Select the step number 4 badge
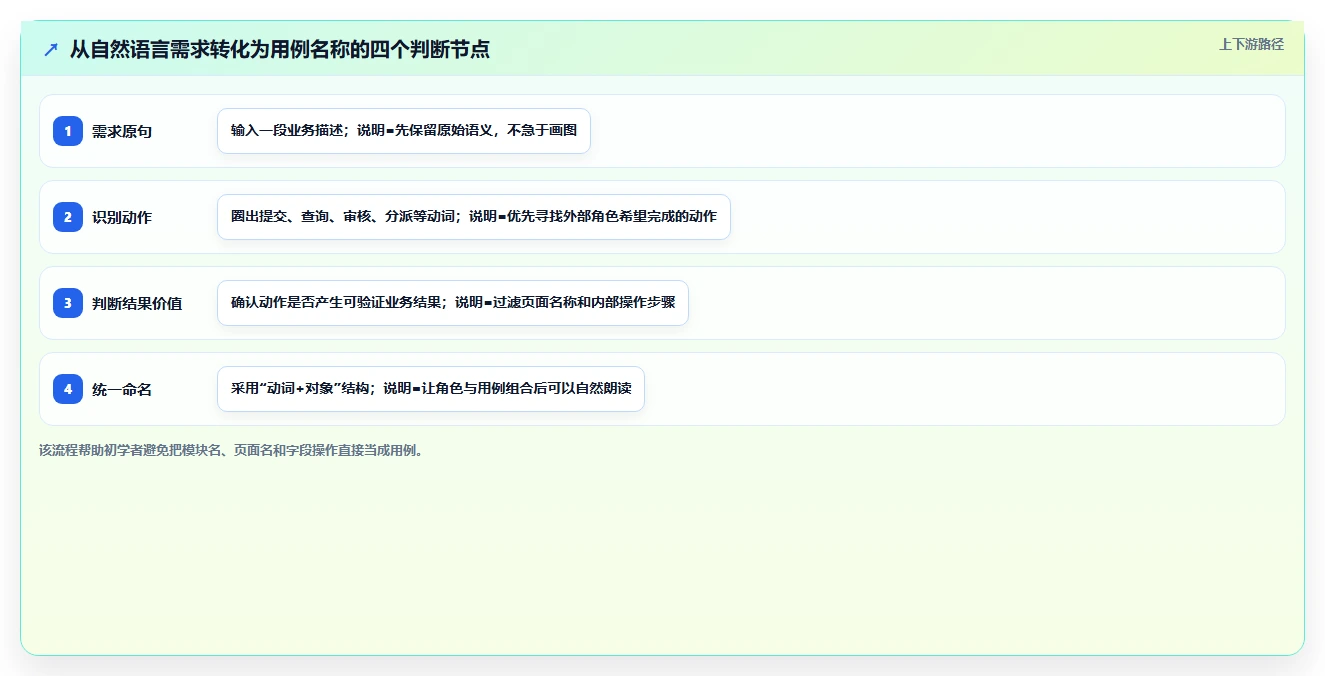 [x=68, y=389]
